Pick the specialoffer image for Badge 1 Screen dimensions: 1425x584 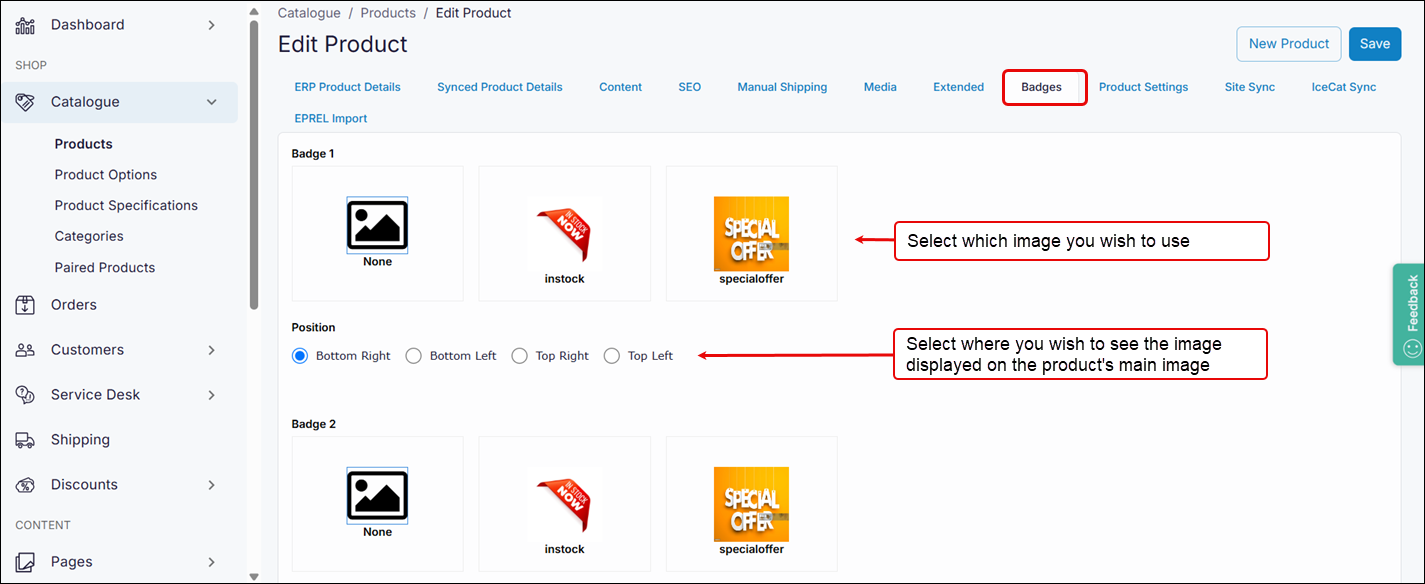tap(751, 234)
